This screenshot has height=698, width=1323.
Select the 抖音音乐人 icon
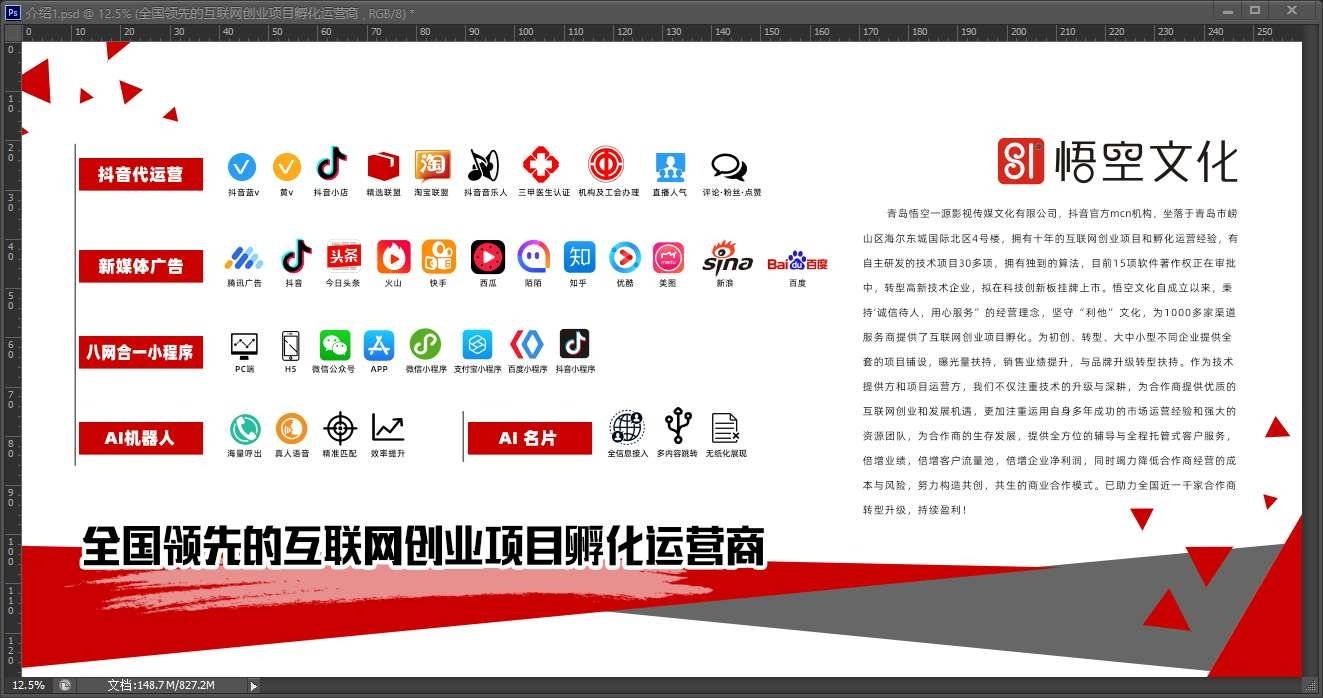tap(484, 165)
